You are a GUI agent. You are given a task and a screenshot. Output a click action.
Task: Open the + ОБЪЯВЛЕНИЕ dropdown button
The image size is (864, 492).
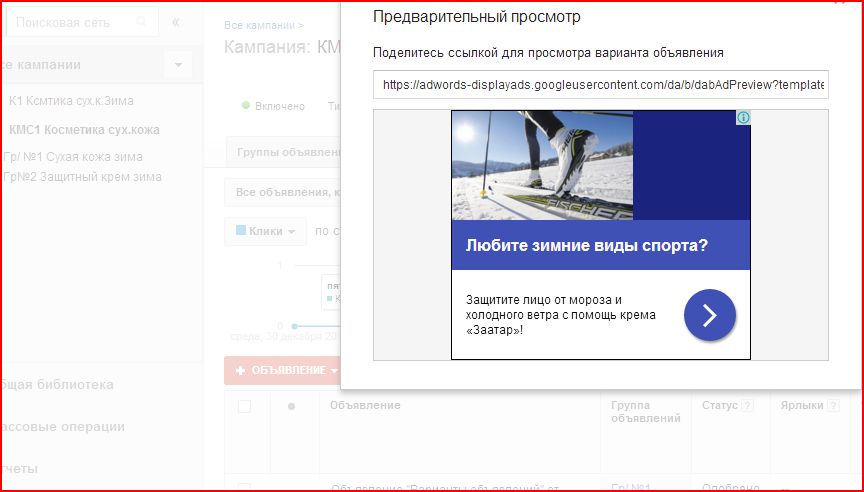click(x=283, y=371)
